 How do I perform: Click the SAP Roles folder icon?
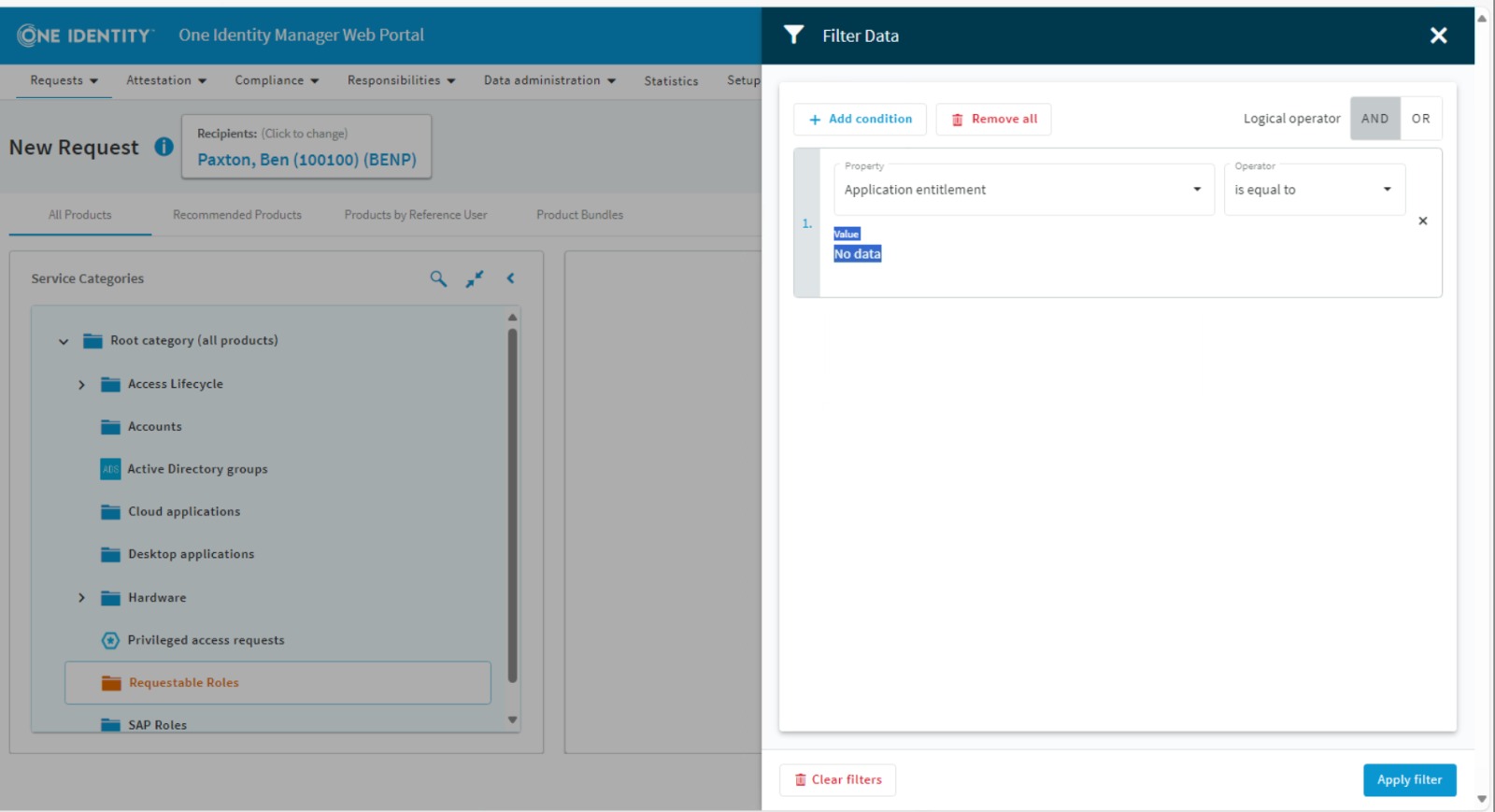(x=110, y=725)
